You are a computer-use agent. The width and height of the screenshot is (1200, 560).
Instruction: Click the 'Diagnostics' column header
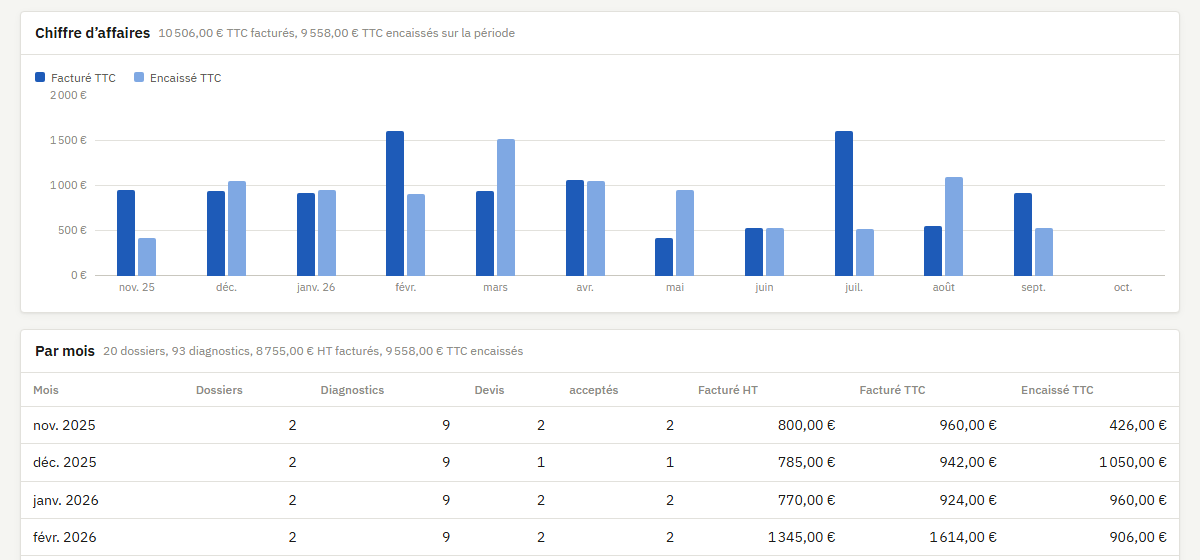(x=352, y=390)
